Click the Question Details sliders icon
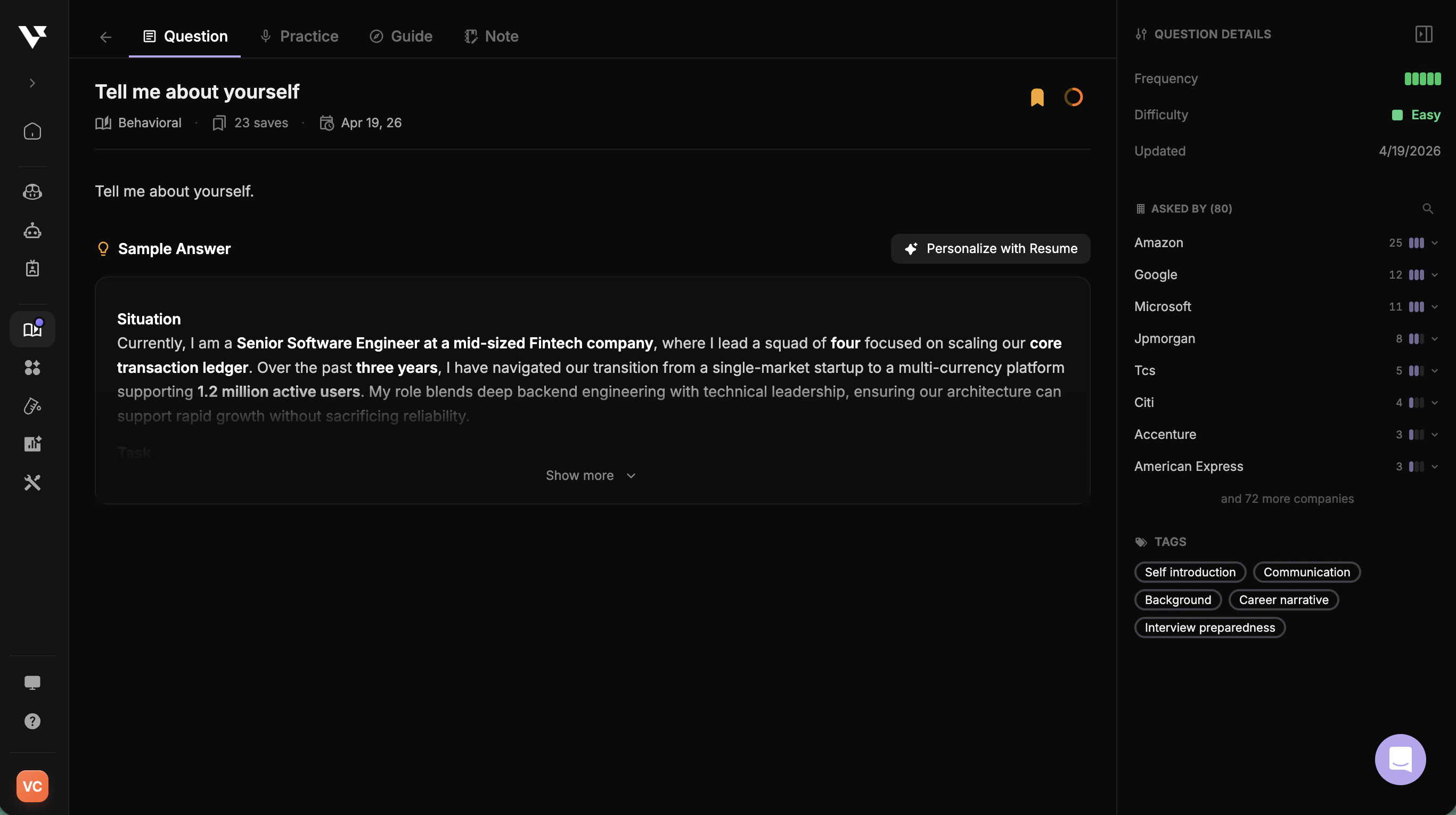The width and height of the screenshot is (1456, 815). pyautogui.click(x=1141, y=35)
